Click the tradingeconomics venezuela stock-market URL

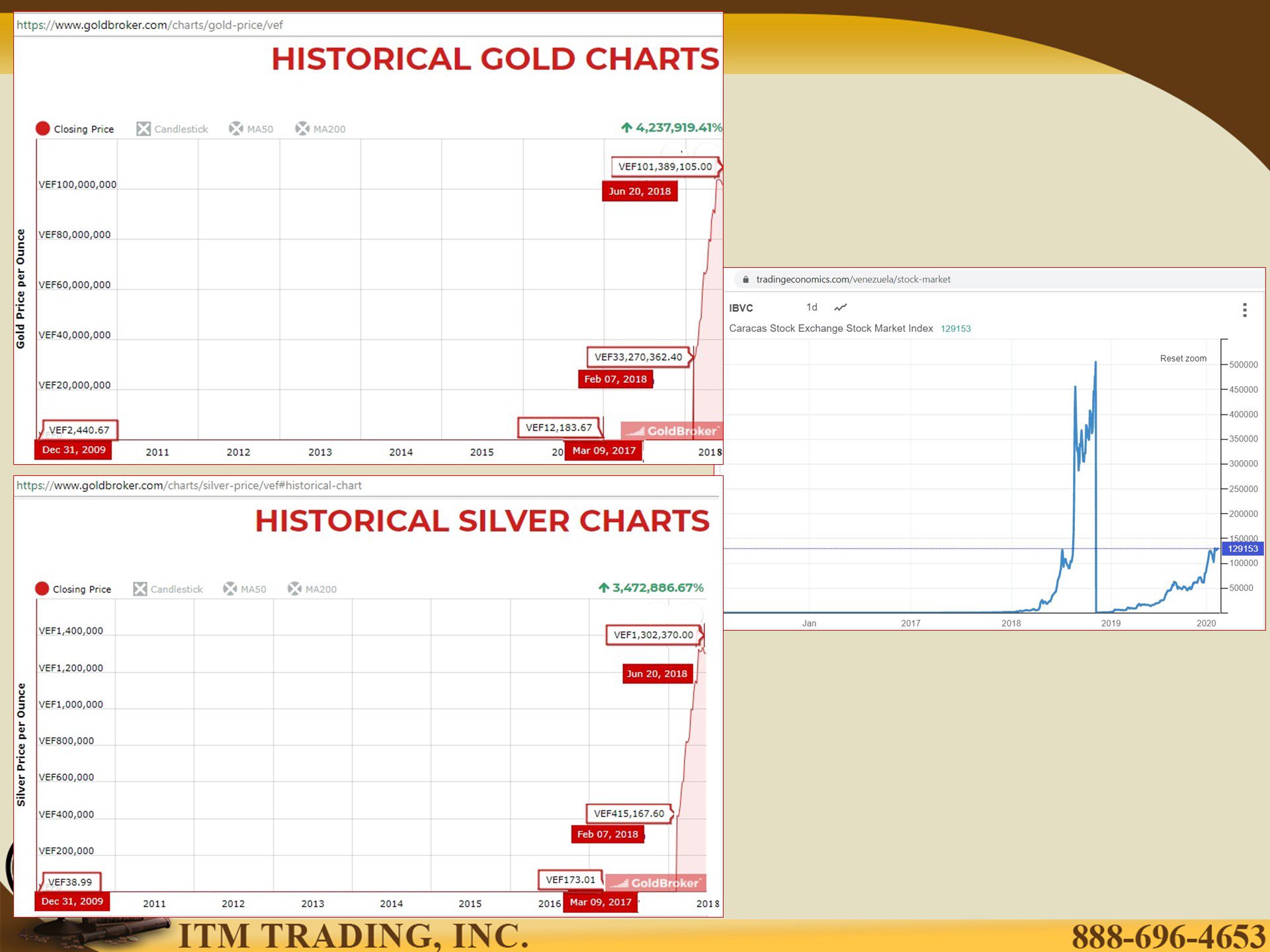[853, 280]
